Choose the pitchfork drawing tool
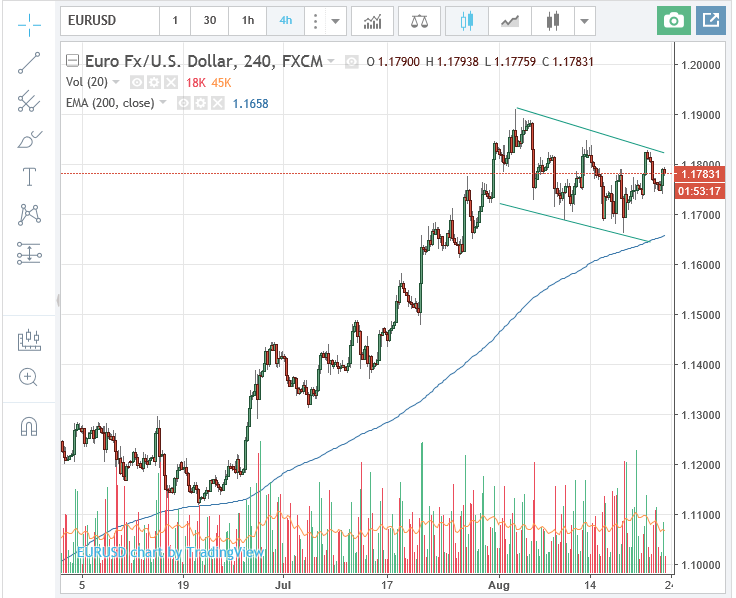736x598 pixels. pos(29,101)
